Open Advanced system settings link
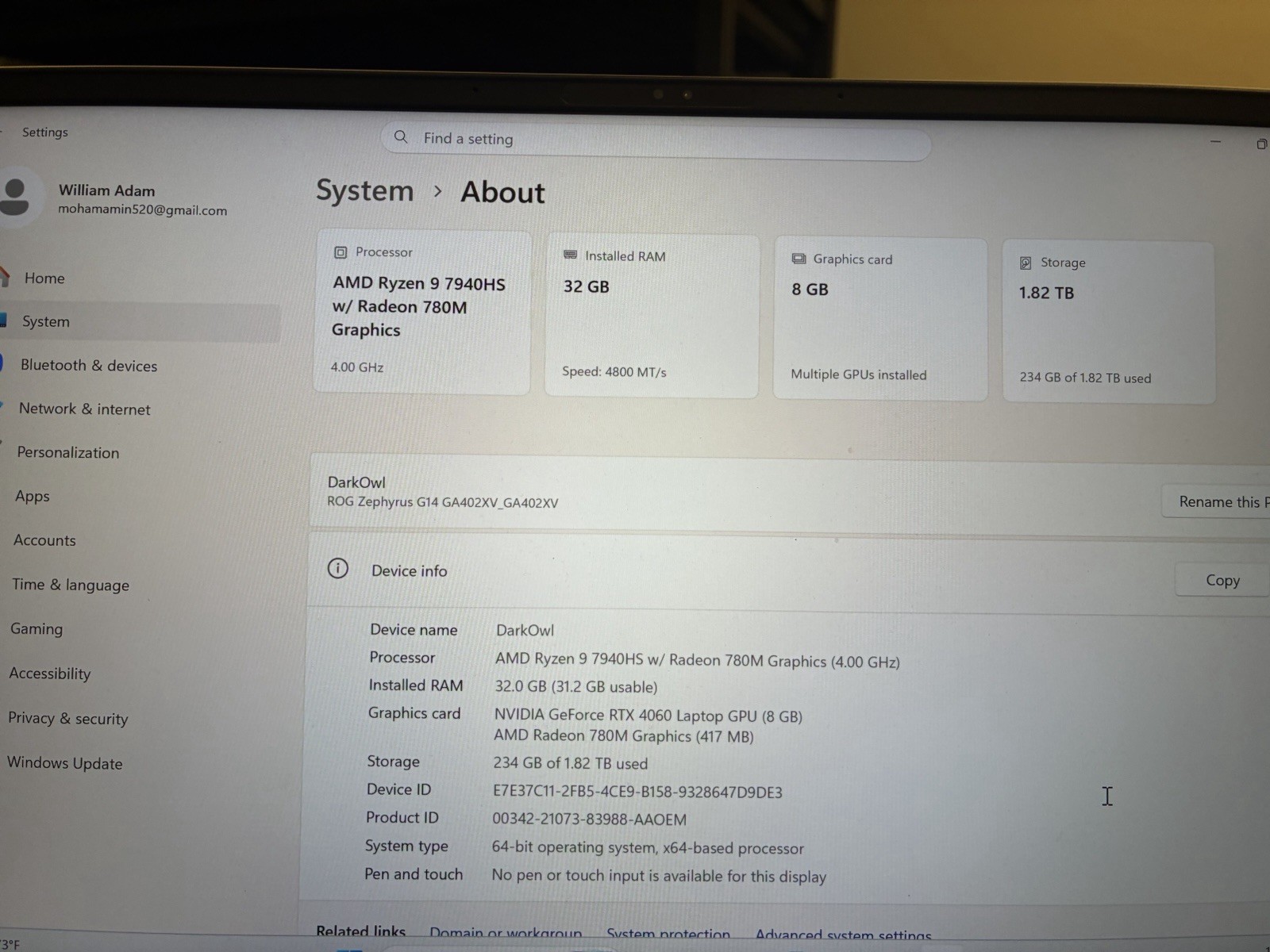Screen dimensions: 1270x952 843,935
